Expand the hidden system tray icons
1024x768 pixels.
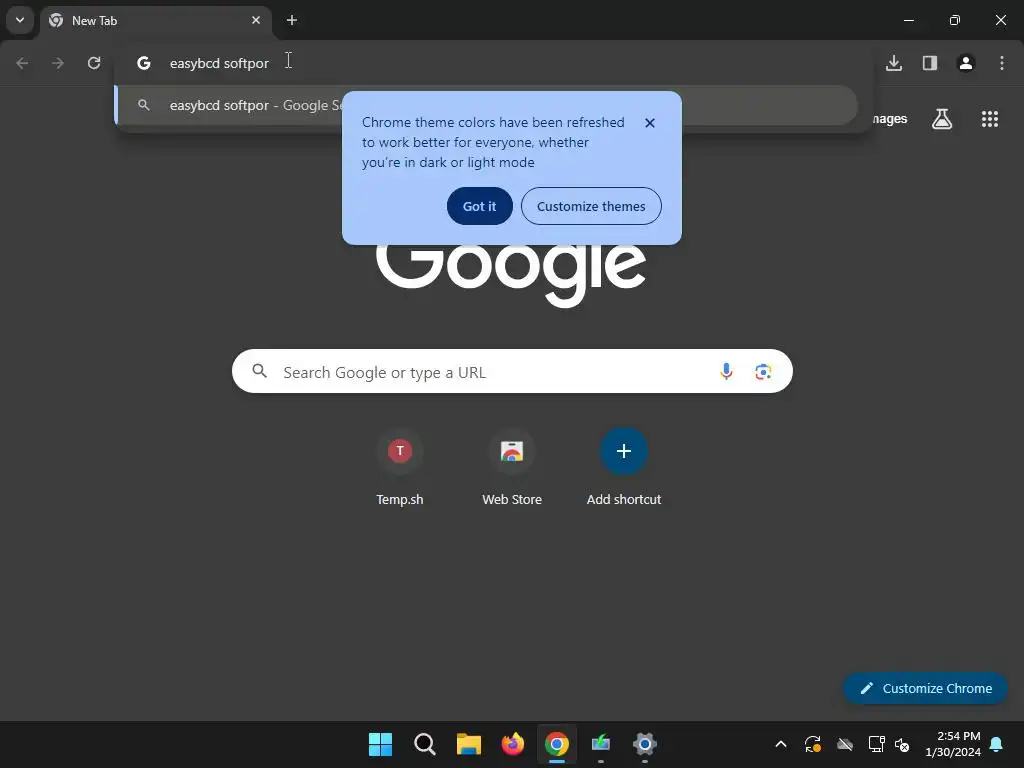780,744
